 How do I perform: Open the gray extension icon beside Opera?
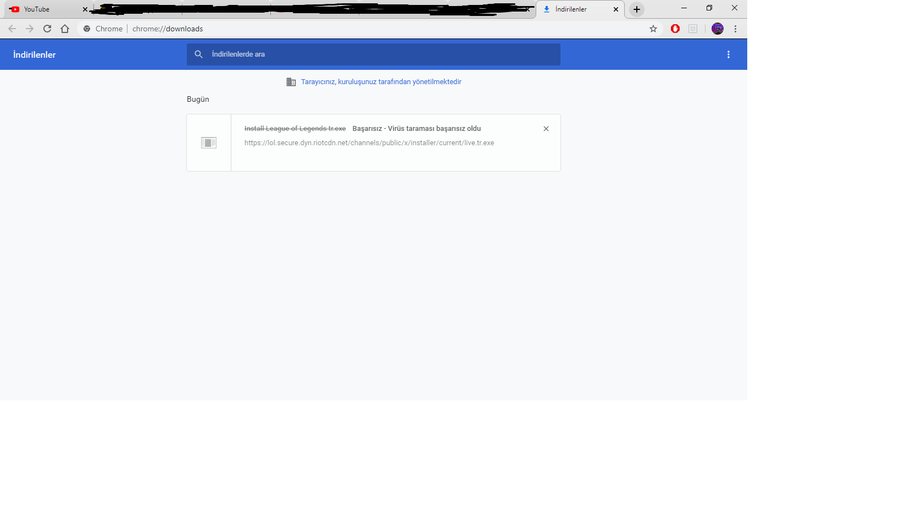tap(693, 29)
